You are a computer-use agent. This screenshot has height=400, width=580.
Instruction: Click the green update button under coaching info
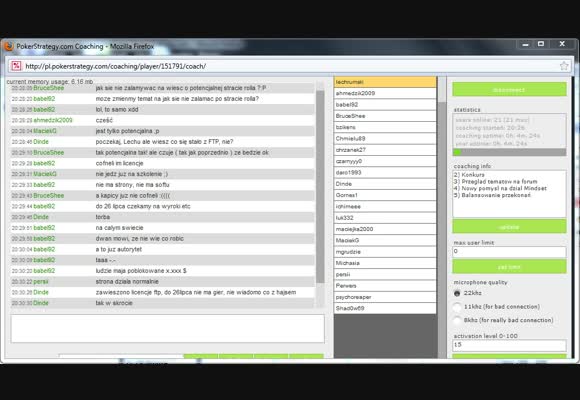[x=509, y=226]
